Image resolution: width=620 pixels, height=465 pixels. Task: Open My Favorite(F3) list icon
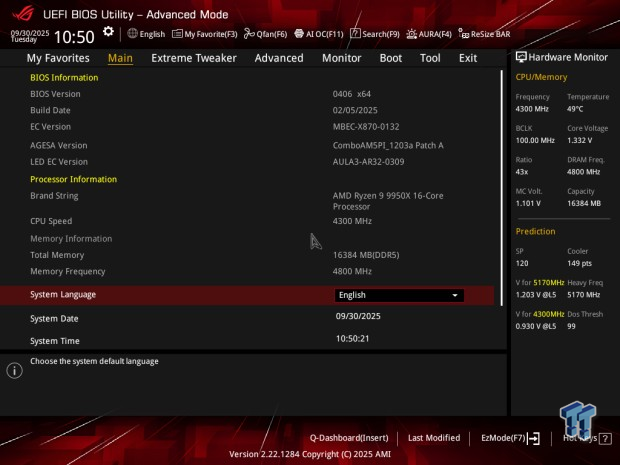coord(177,34)
